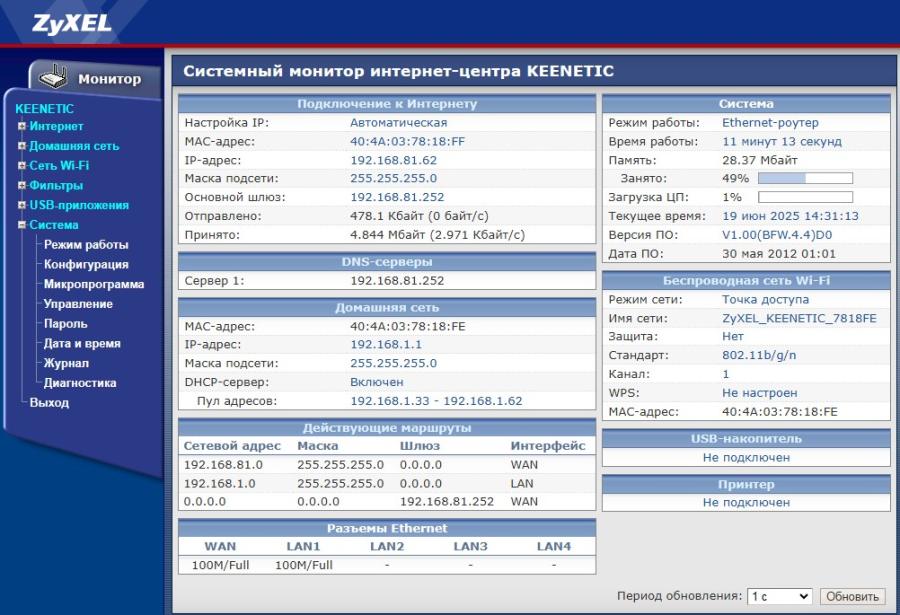Click the KEENETIC root menu item

click(43, 109)
